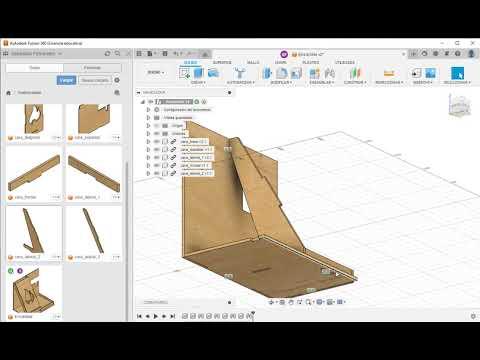
Task: Toggle visibility of Origen folder
Action: pos(157,126)
